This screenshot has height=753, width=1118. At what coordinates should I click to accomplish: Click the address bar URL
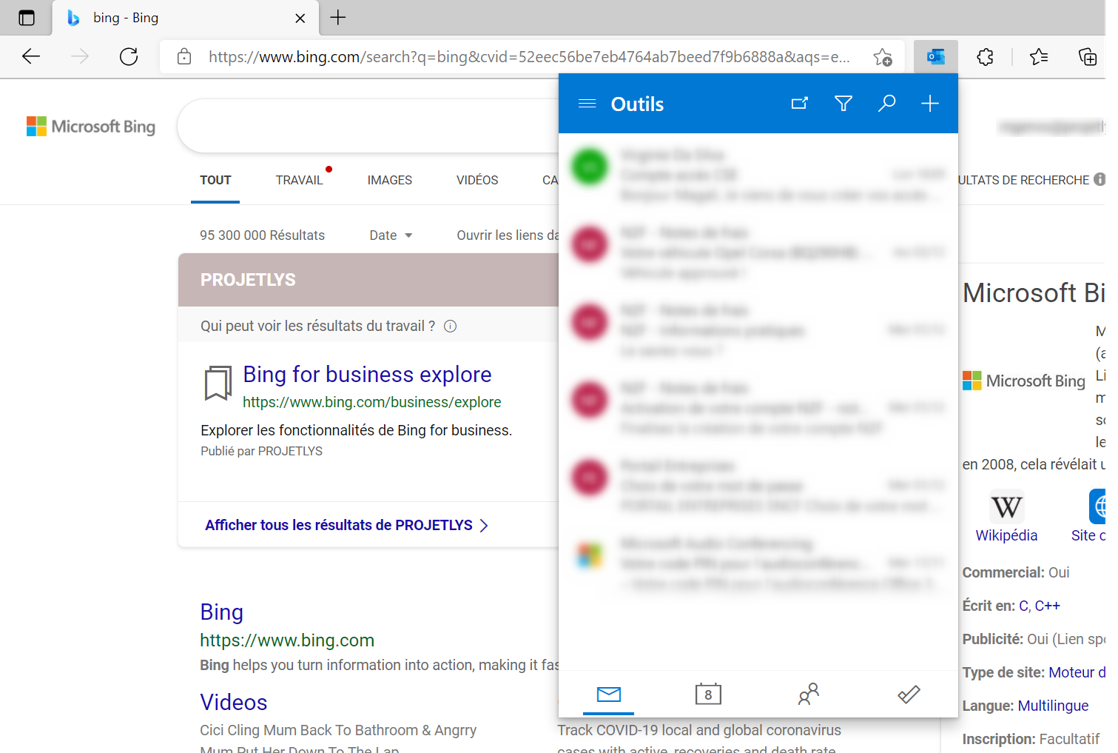pyautogui.click(x=528, y=57)
